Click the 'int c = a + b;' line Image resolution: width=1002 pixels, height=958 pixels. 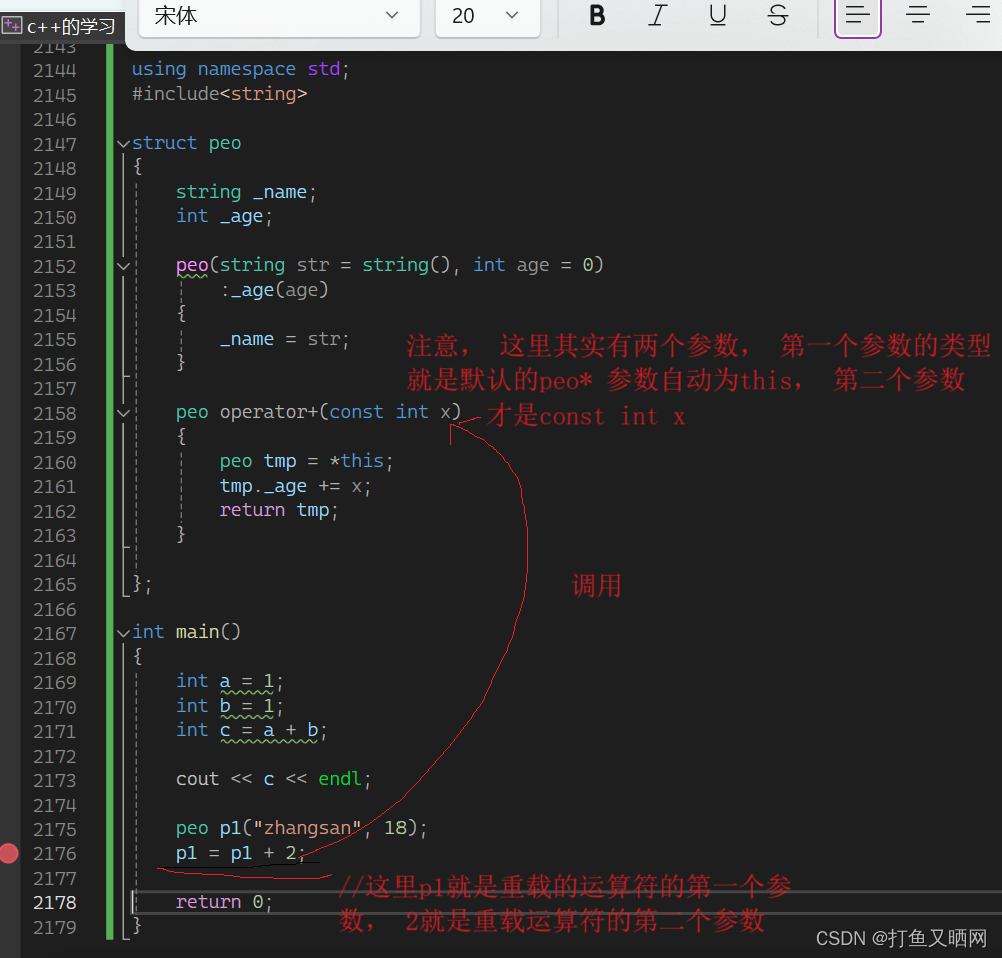click(251, 730)
